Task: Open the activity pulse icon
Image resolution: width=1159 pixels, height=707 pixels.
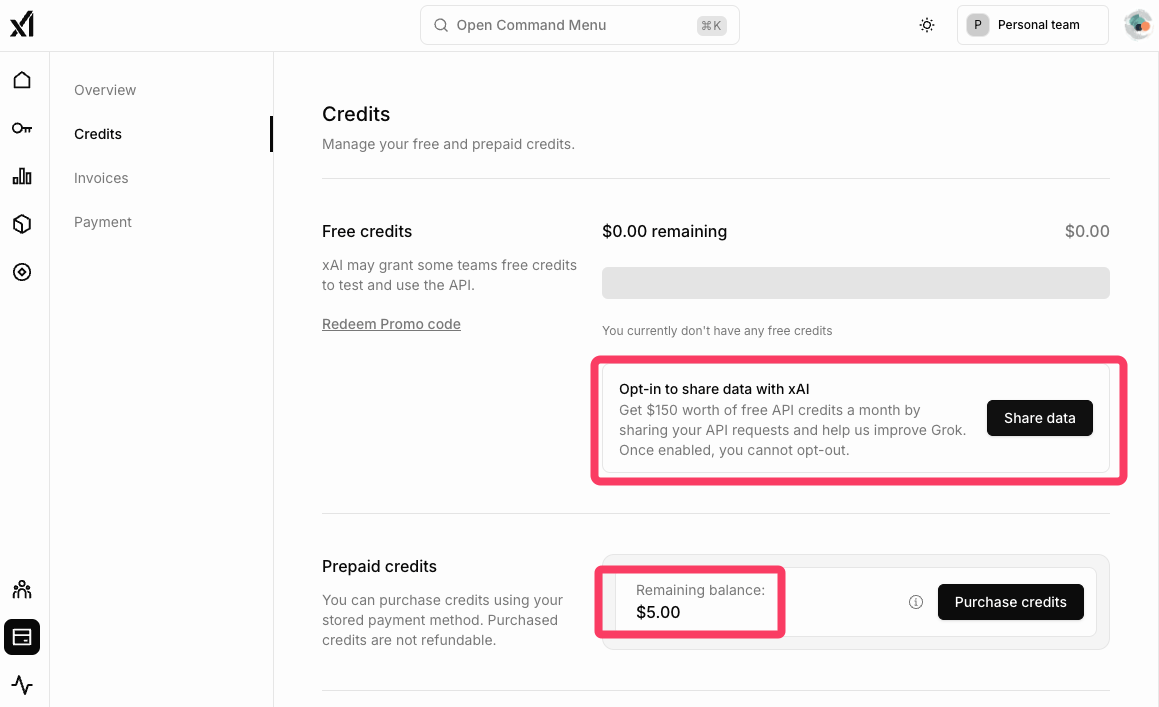Action: point(22,685)
